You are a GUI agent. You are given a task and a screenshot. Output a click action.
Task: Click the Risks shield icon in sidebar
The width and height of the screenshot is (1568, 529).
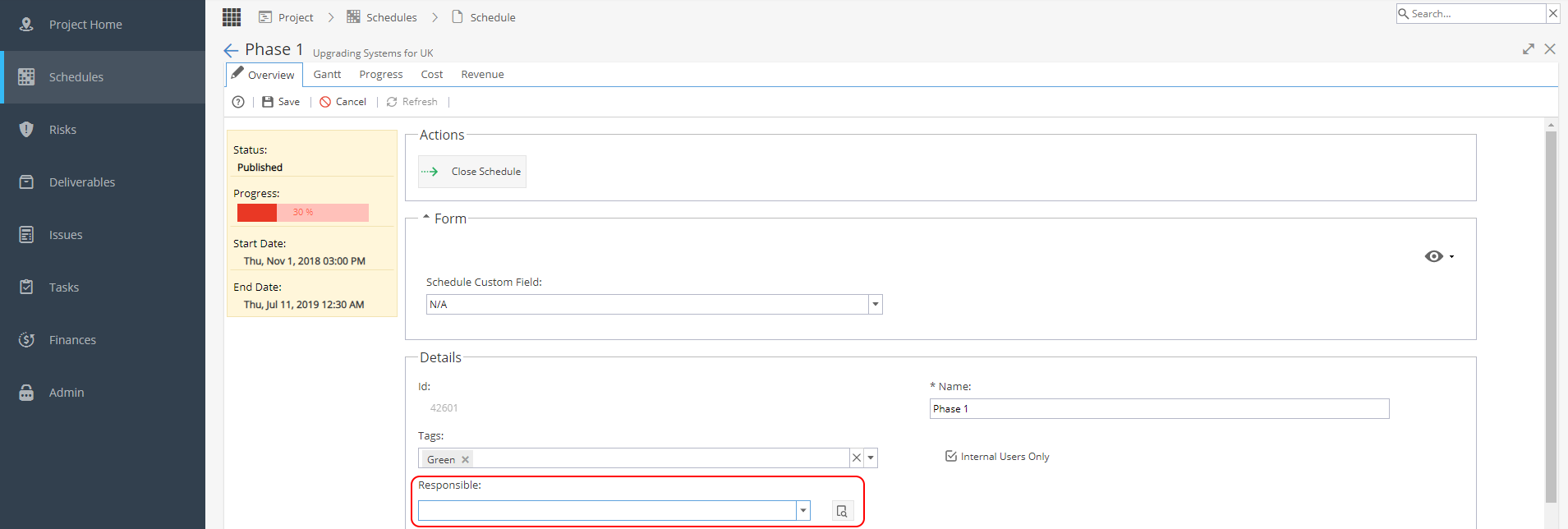click(x=26, y=129)
